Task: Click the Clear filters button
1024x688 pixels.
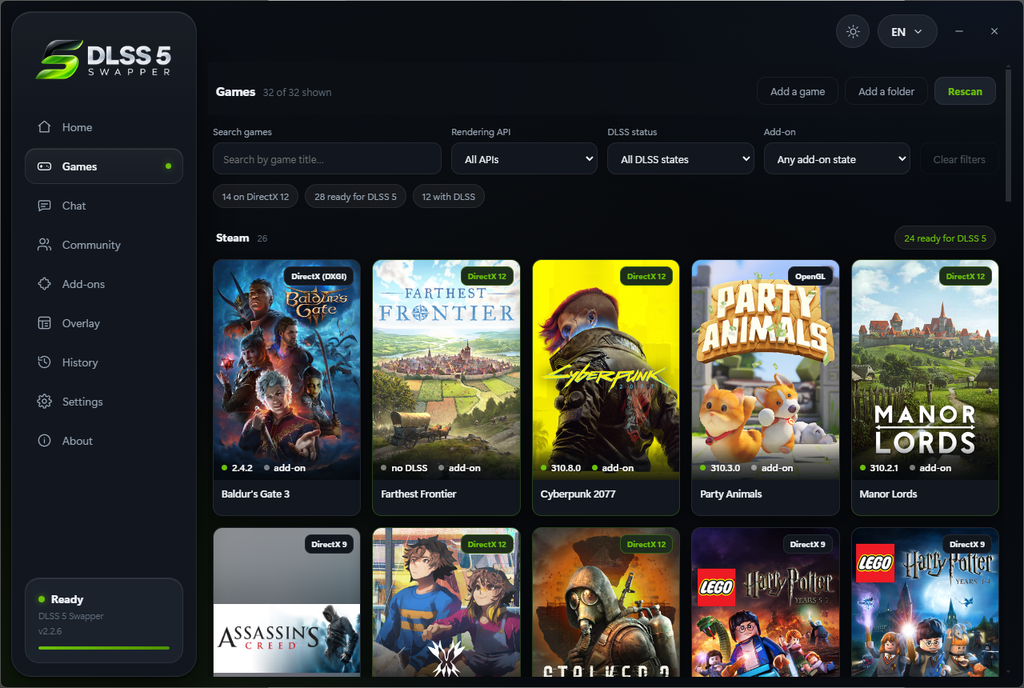Action: point(959,159)
